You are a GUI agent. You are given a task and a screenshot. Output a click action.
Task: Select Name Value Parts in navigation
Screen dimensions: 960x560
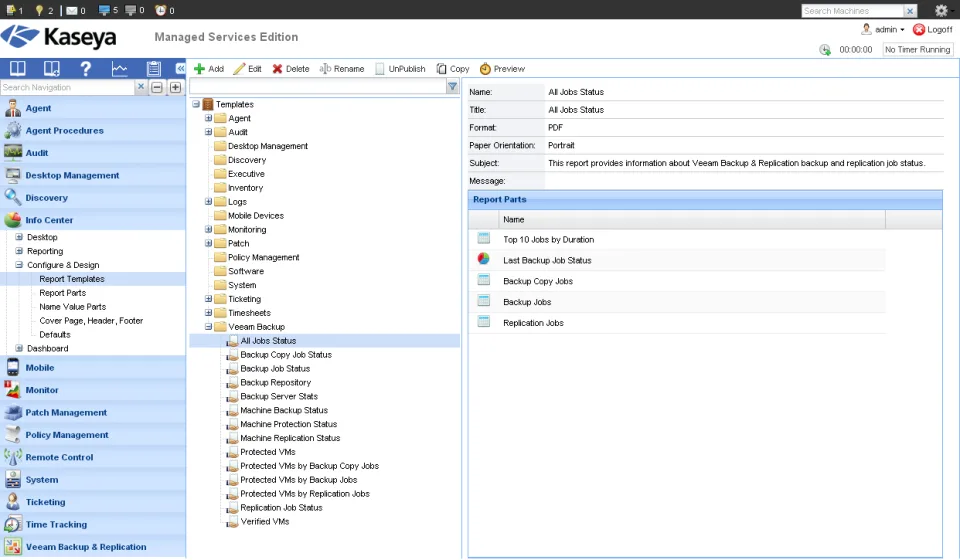coord(72,307)
